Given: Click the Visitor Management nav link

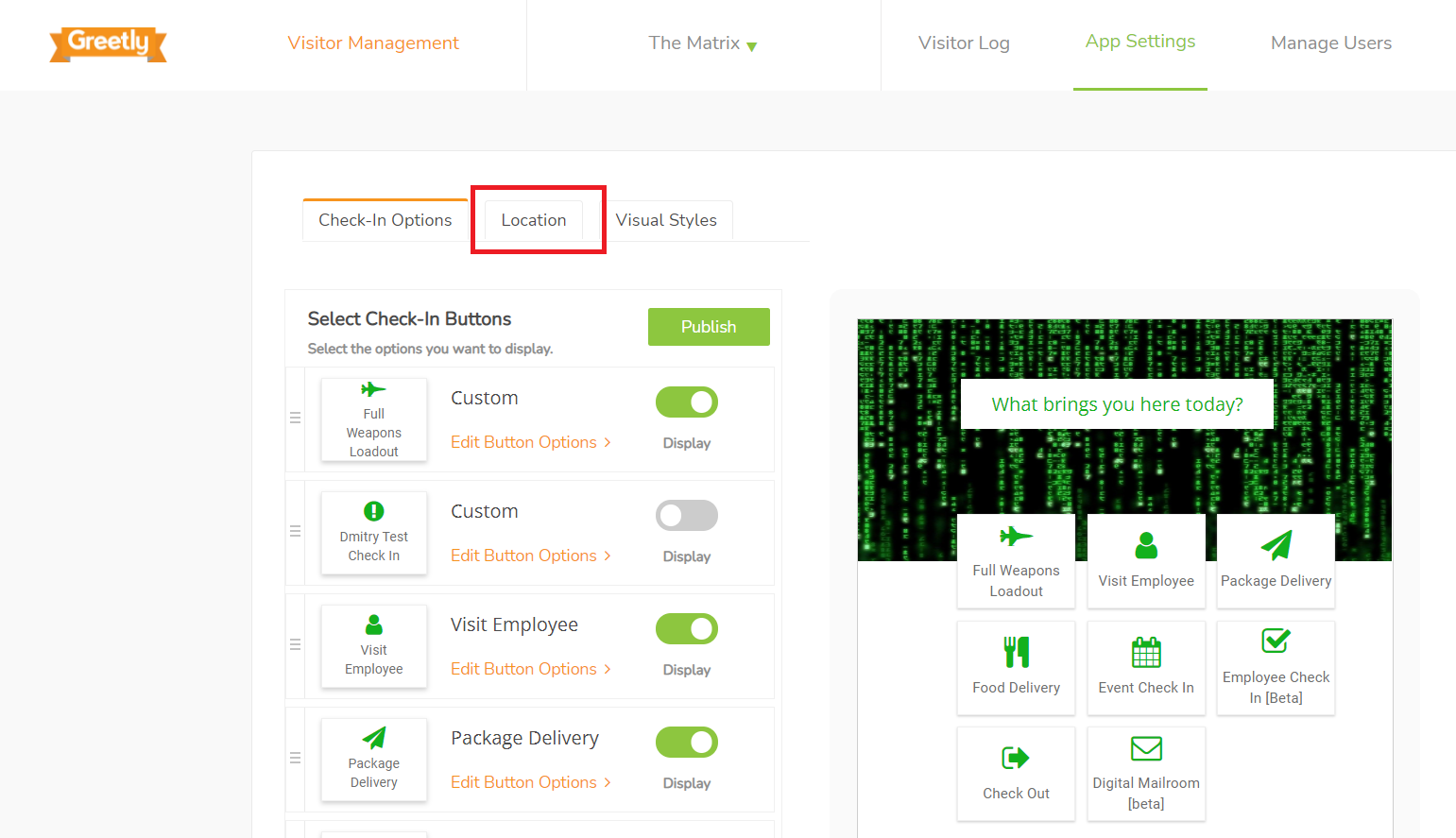Looking at the screenshot, I should pyautogui.click(x=373, y=43).
